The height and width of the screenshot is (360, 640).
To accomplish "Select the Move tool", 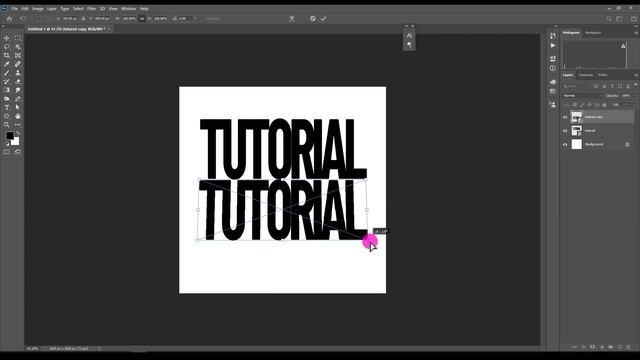I will pyautogui.click(x=7, y=38).
